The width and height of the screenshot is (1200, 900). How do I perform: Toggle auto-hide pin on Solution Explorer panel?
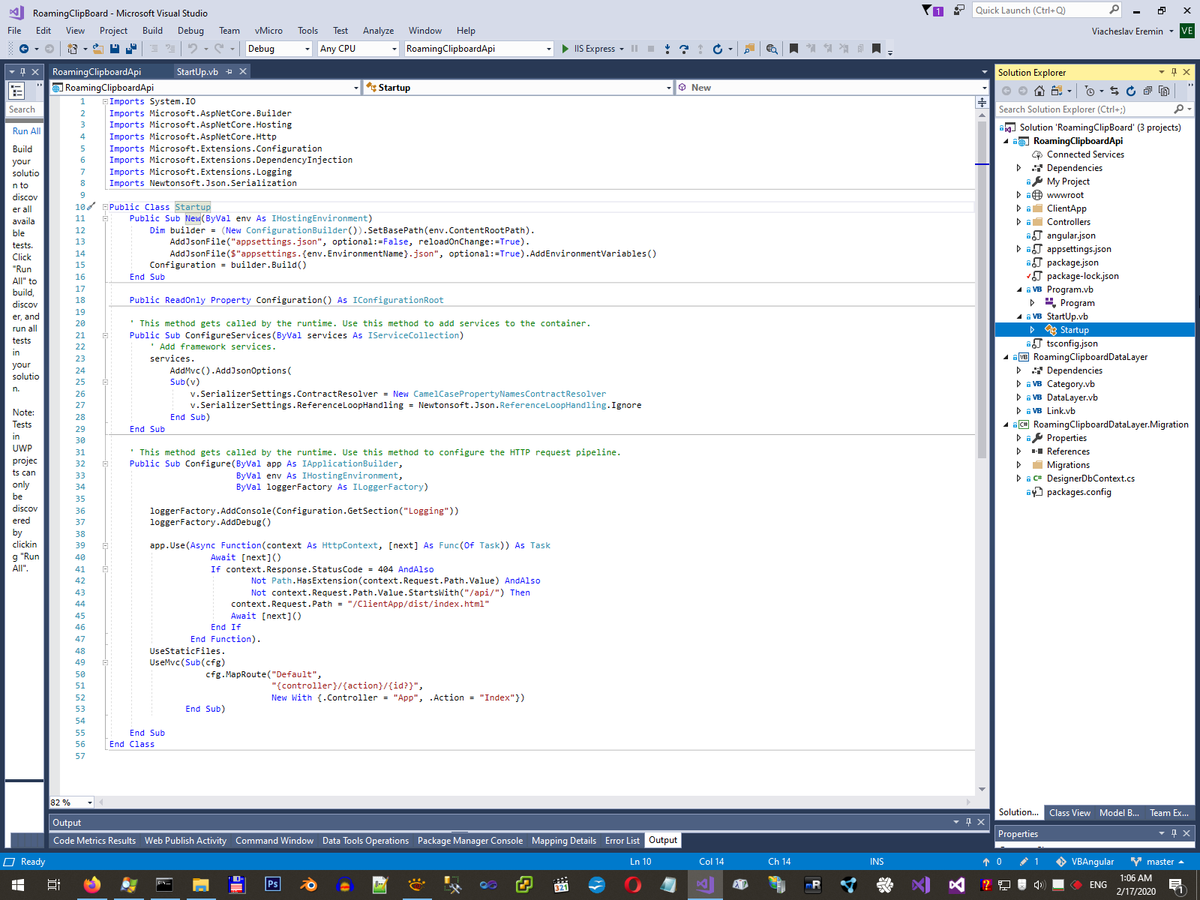(x=1173, y=72)
